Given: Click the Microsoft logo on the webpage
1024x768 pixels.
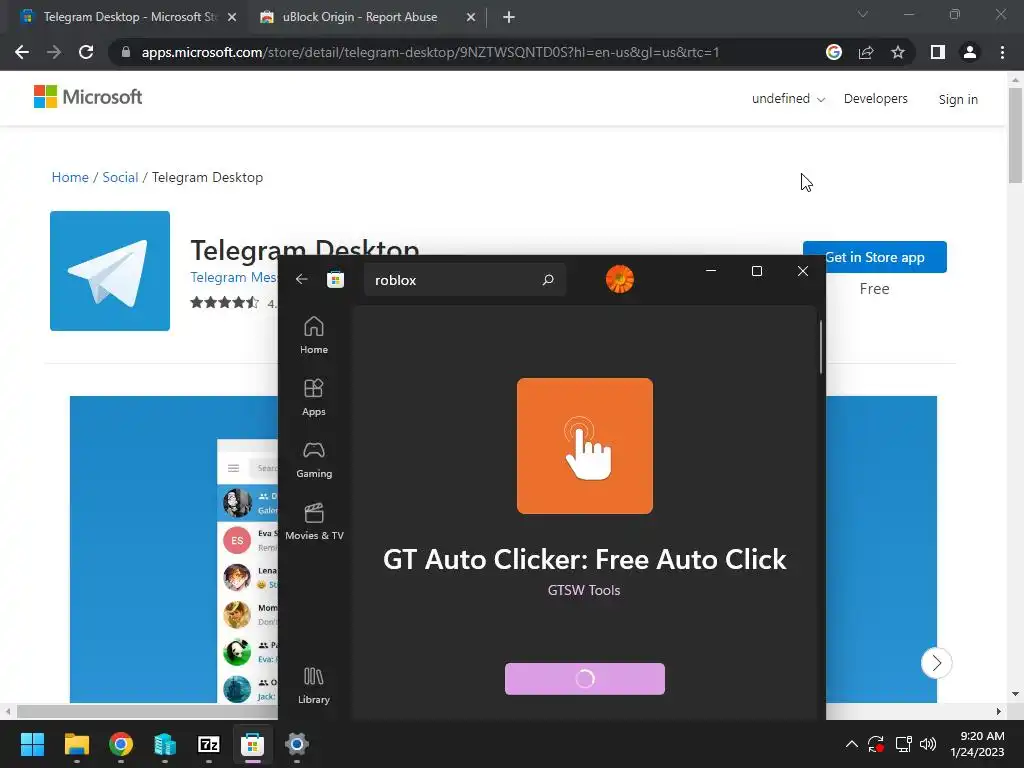Looking at the screenshot, I should click(x=88, y=97).
